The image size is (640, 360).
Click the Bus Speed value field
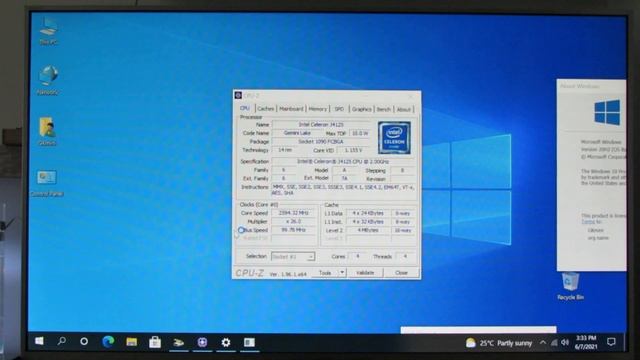(293, 230)
